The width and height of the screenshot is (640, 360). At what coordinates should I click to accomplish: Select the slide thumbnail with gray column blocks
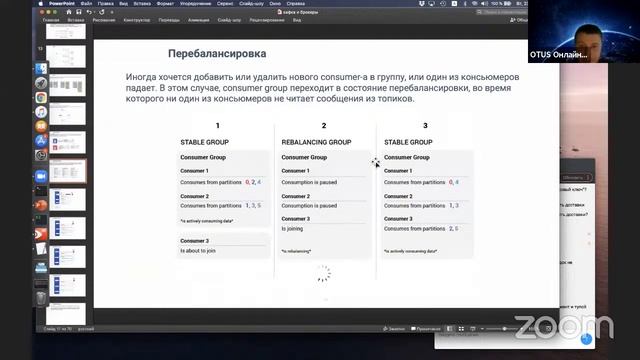[68, 85]
